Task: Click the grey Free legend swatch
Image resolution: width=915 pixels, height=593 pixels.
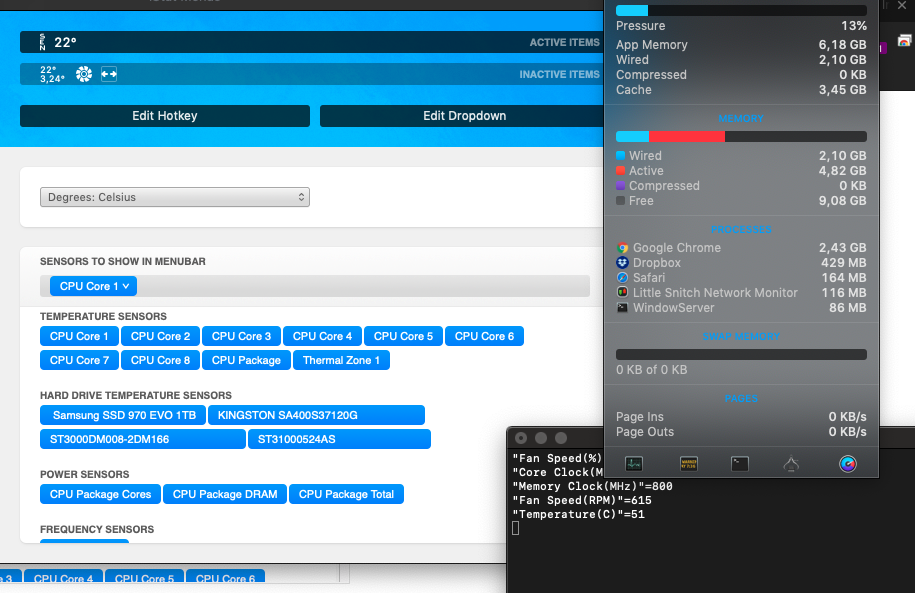Action: point(621,201)
